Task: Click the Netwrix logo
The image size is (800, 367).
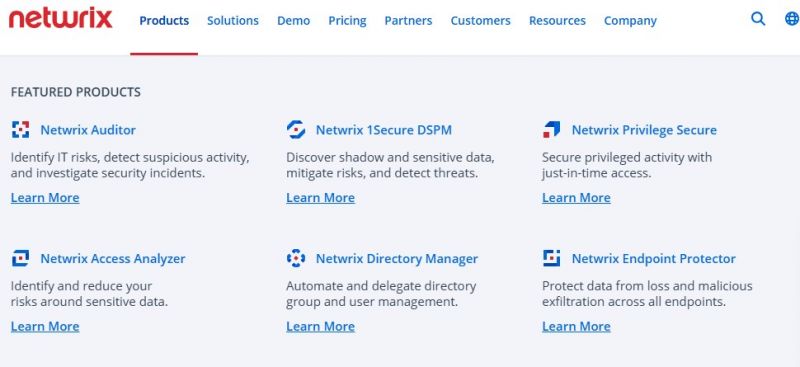Action: 61,19
